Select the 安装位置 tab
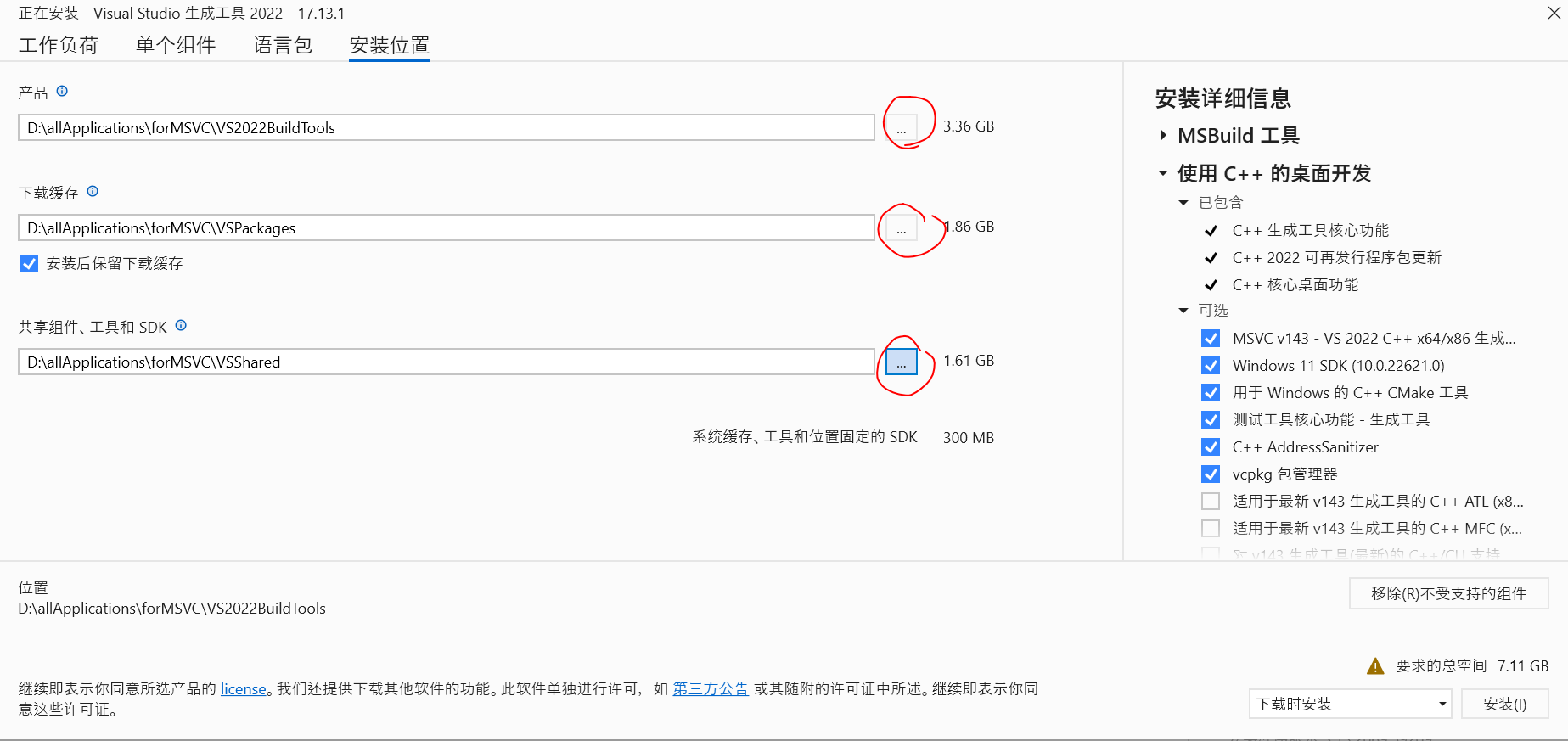1568x741 pixels. (390, 45)
